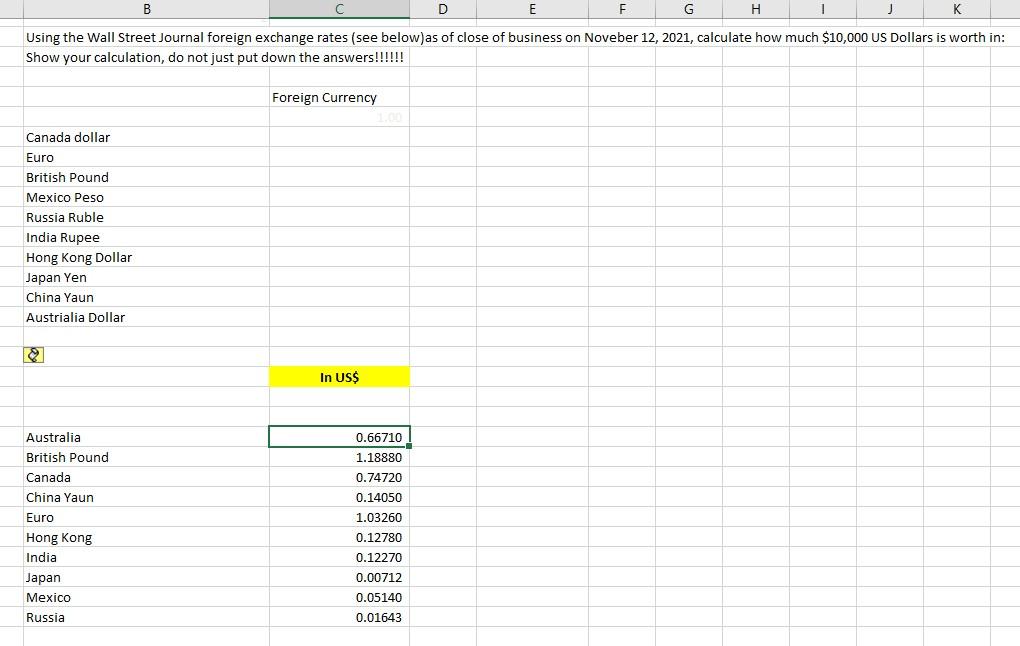Select column H header

click(756, 9)
